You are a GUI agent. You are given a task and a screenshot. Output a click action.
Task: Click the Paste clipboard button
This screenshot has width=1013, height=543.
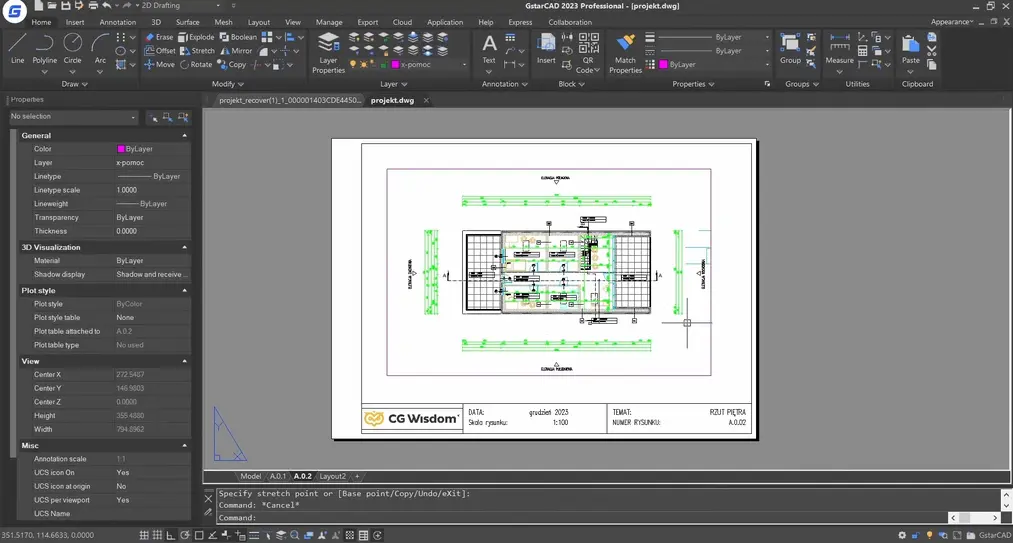pos(911,49)
